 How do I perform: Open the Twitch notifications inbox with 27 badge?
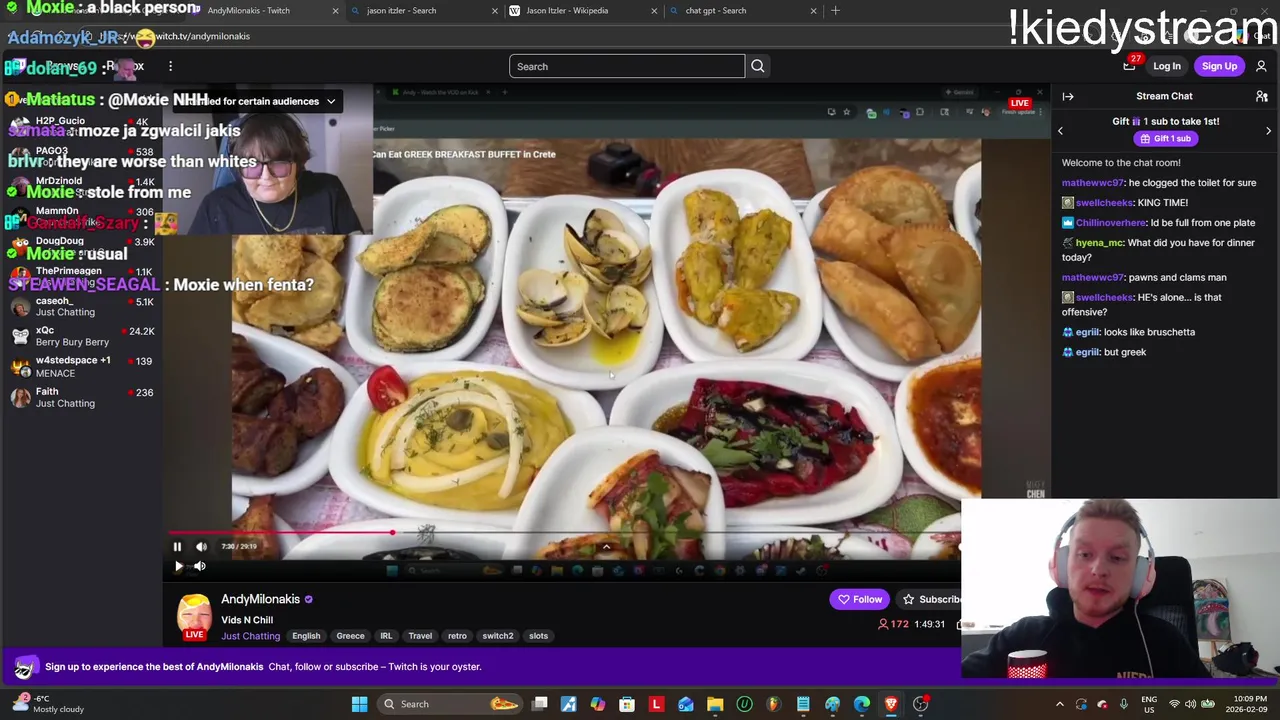[x=1130, y=65]
